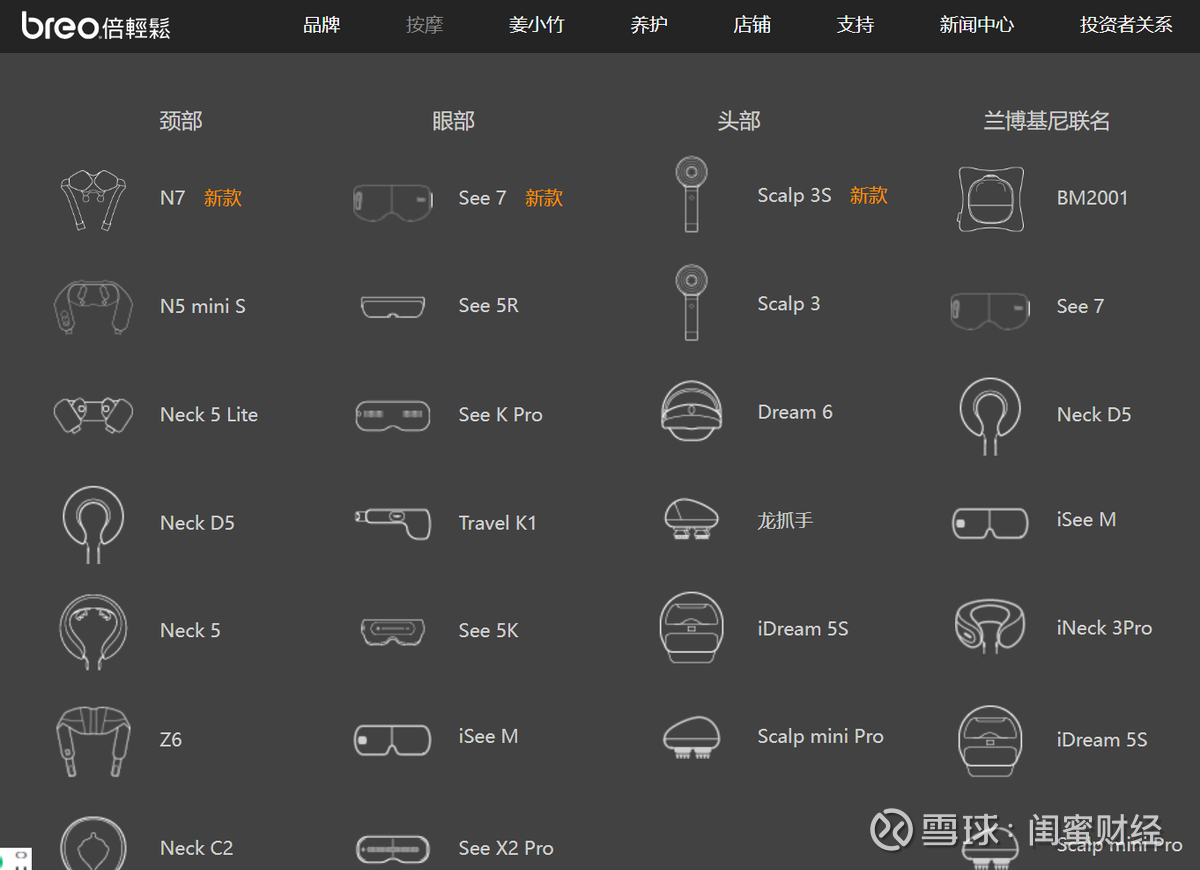Open the Neck 5 link

click(x=190, y=630)
